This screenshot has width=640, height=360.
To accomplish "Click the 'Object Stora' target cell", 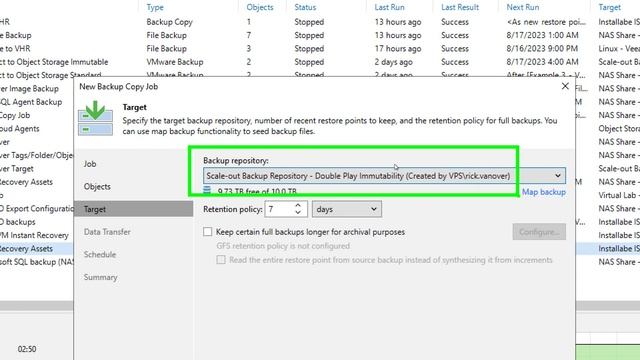I will pyautogui.click(x=619, y=129).
